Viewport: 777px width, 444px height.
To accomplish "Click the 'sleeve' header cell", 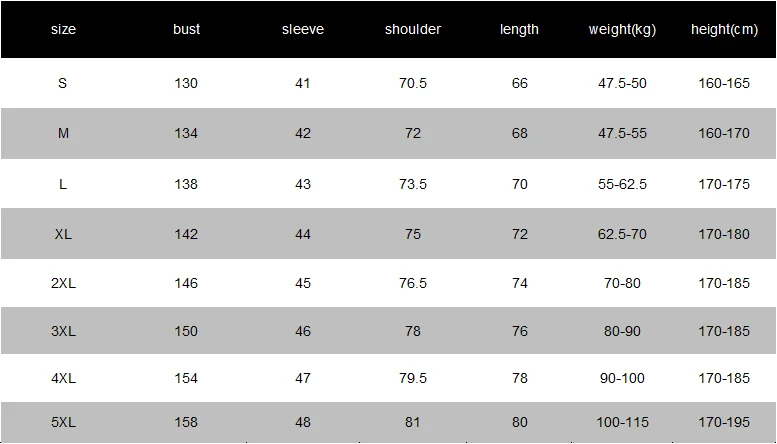I will click(303, 29).
